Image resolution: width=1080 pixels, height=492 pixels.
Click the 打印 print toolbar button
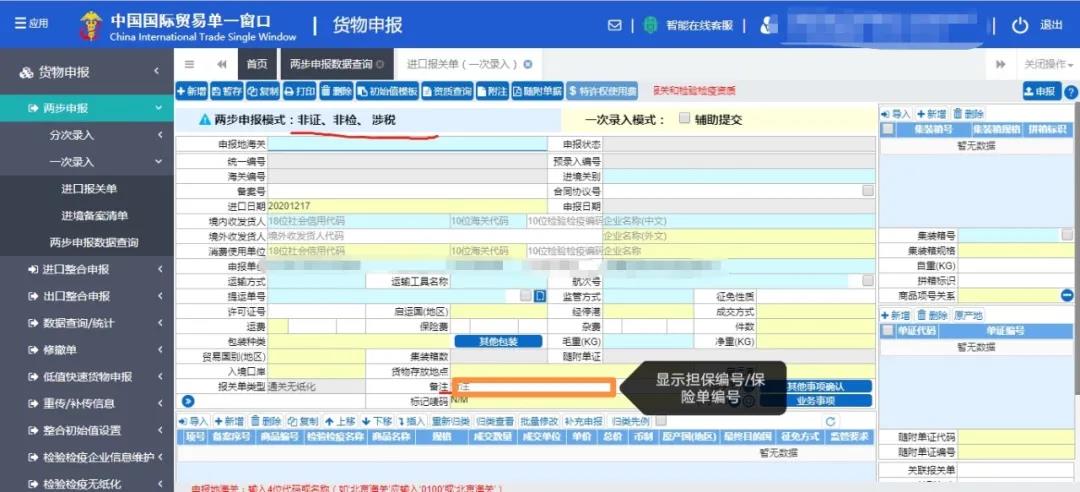tap(300, 91)
